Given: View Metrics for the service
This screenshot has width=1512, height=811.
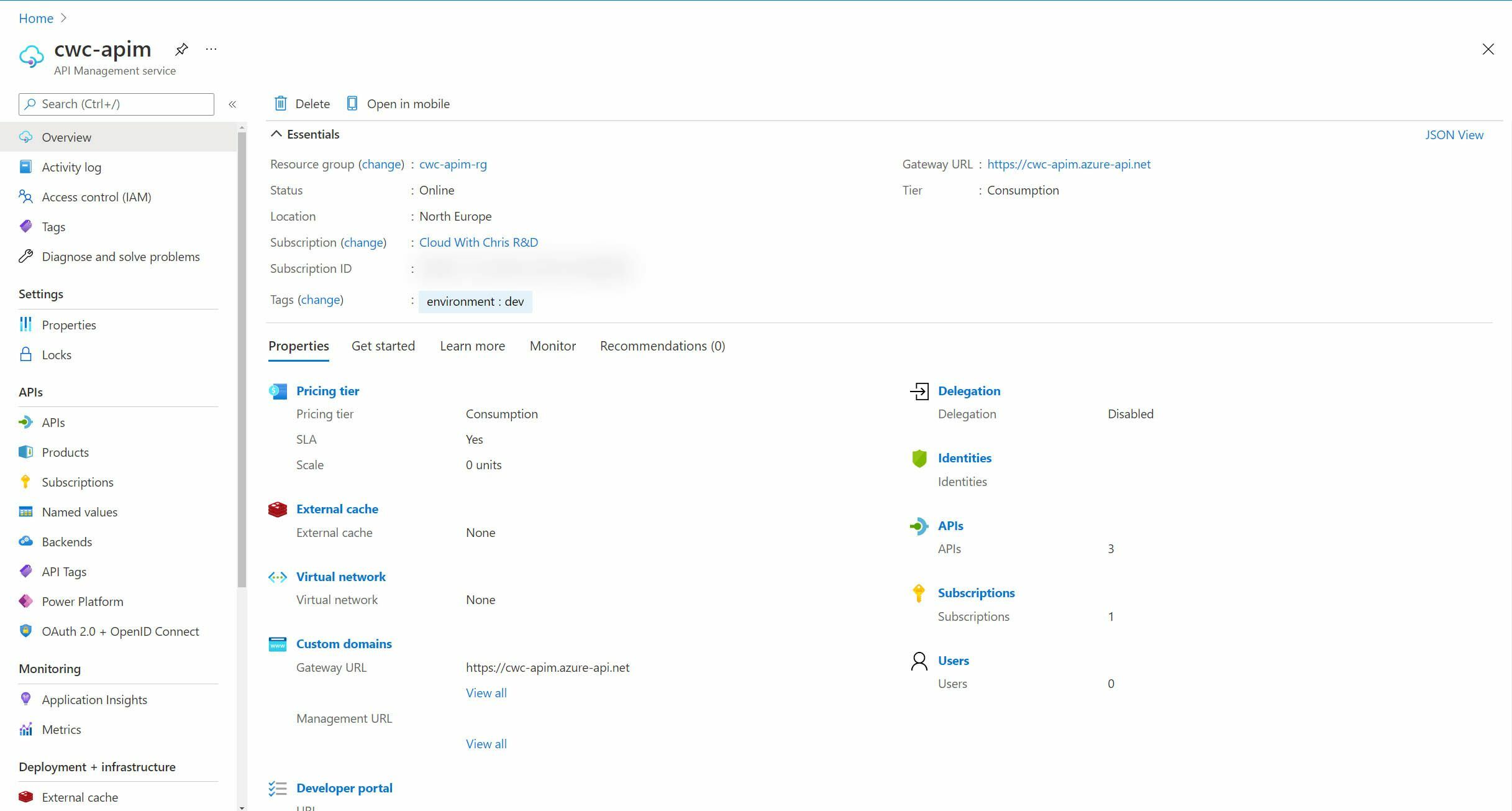Looking at the screenshot, I should point(61,729).
